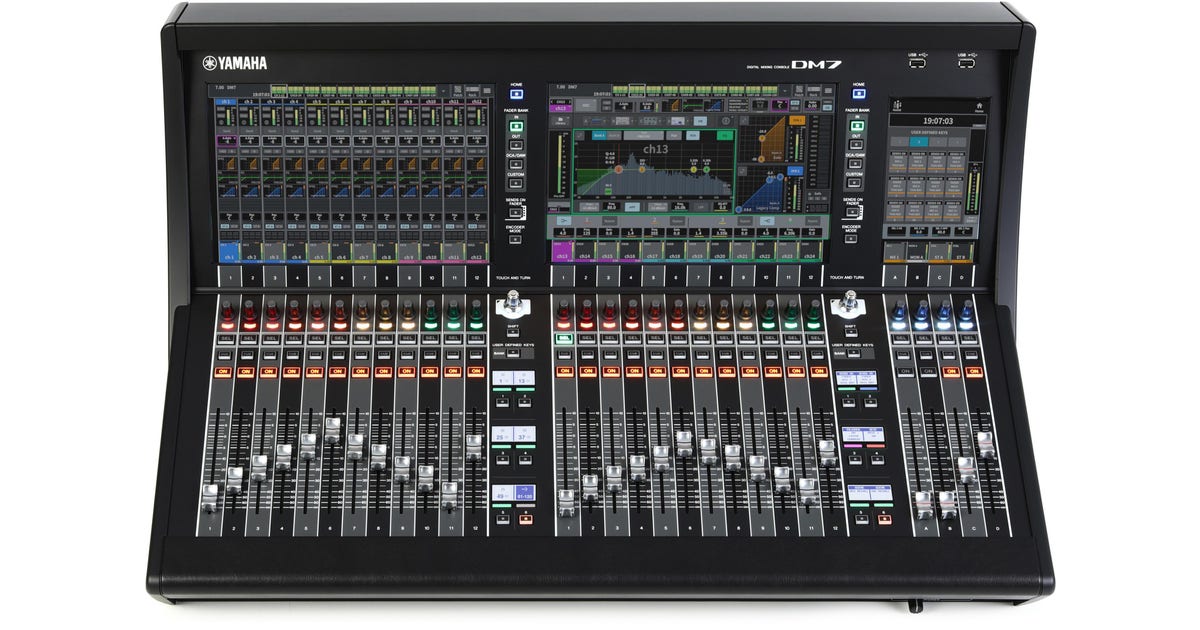Tap User Defined Keys BANK key, center bay
1200x630 pixels.
point(854,353)
